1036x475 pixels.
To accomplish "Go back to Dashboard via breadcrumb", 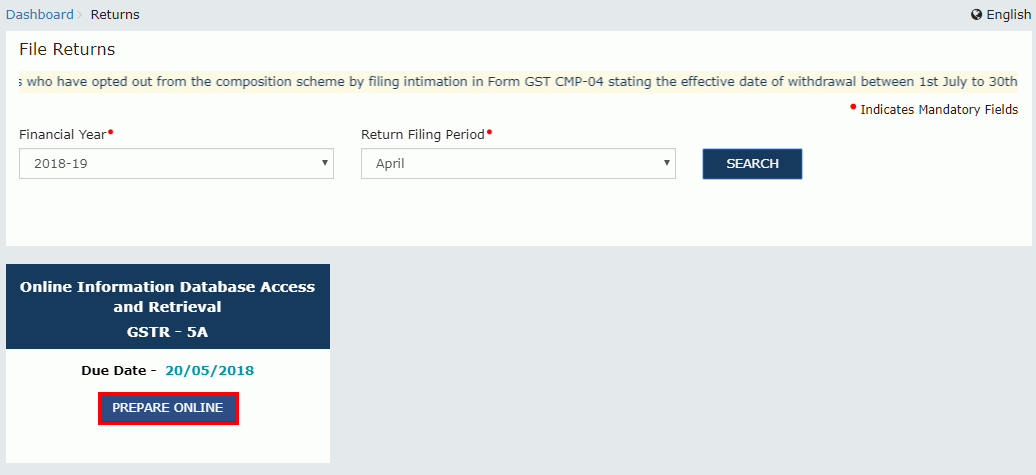I will [39, 15].
